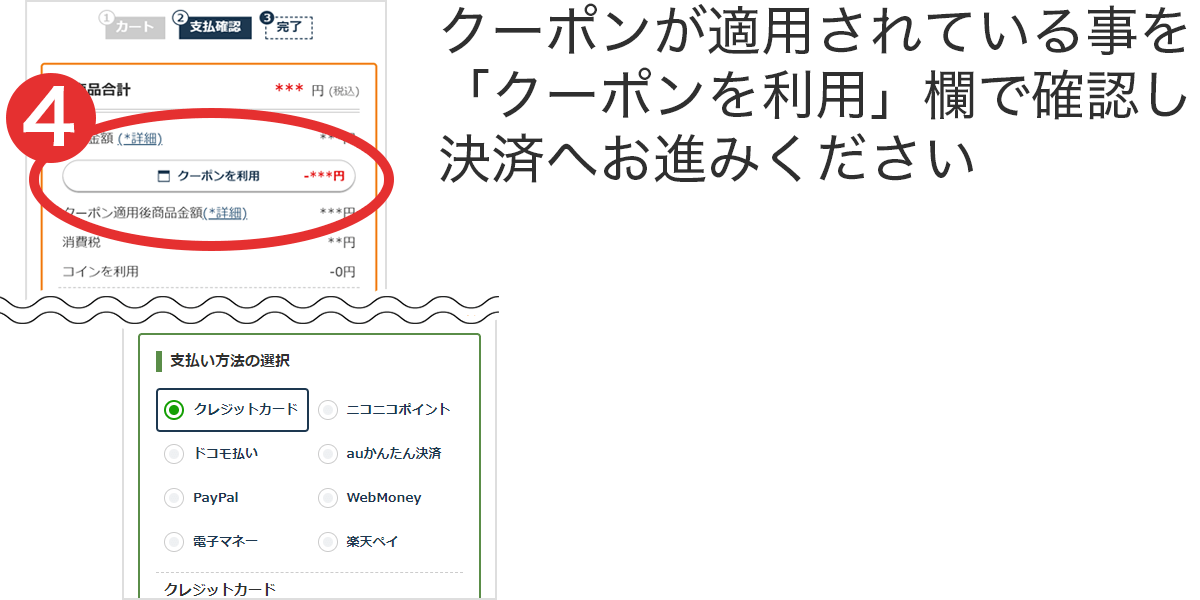Click the coupon icon beside クーポンを利用
The height and width of the screenshot is (600, 1200).
point(164,176)
